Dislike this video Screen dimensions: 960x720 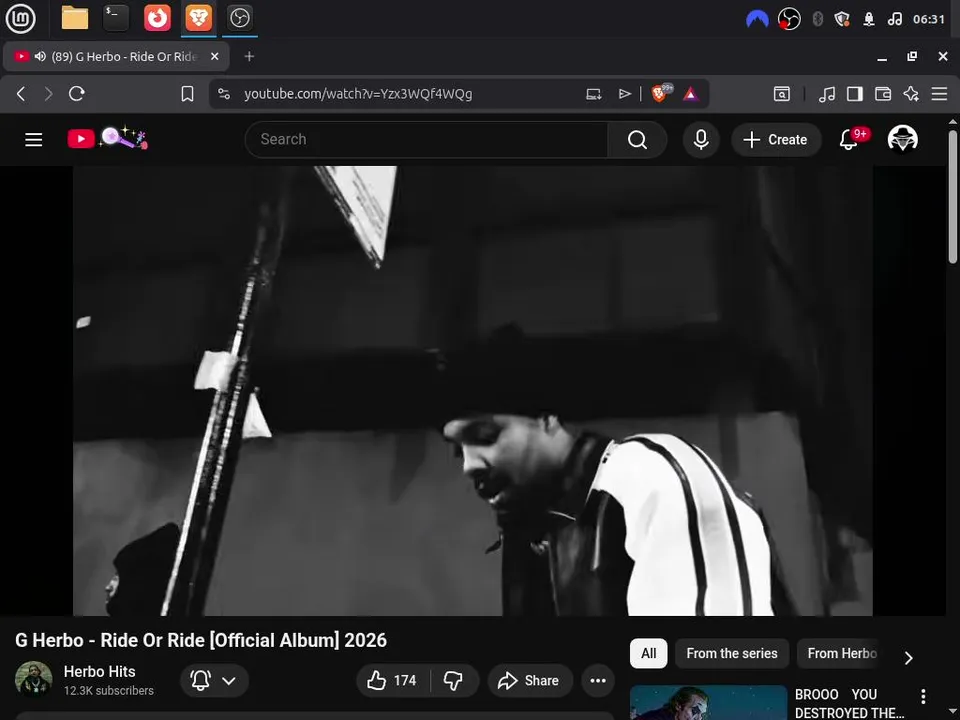[x=453, y=680]
